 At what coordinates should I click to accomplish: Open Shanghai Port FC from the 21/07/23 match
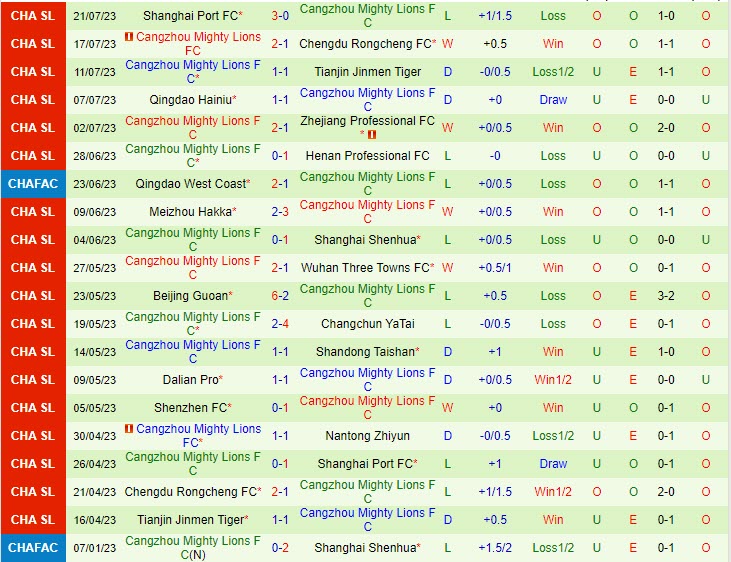click(191, 16)
